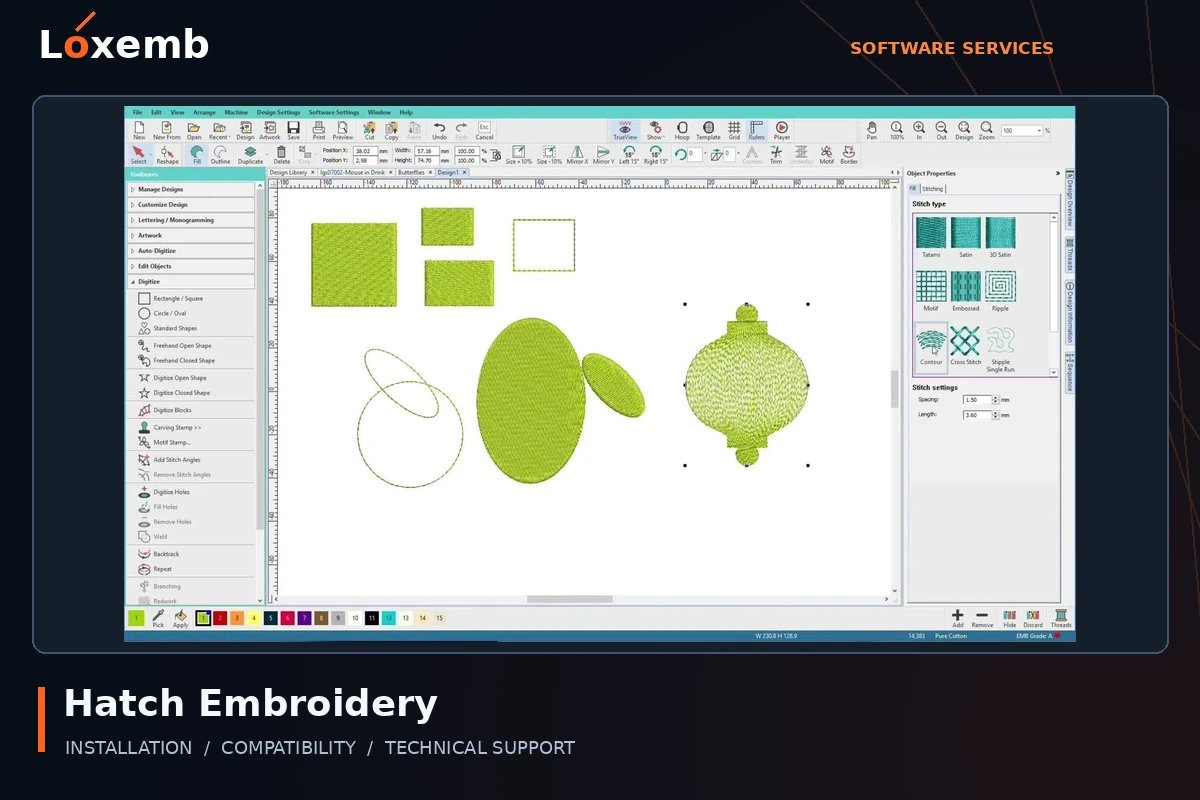
Task: Select yellow color swatch 4
Action: [254, 618]
